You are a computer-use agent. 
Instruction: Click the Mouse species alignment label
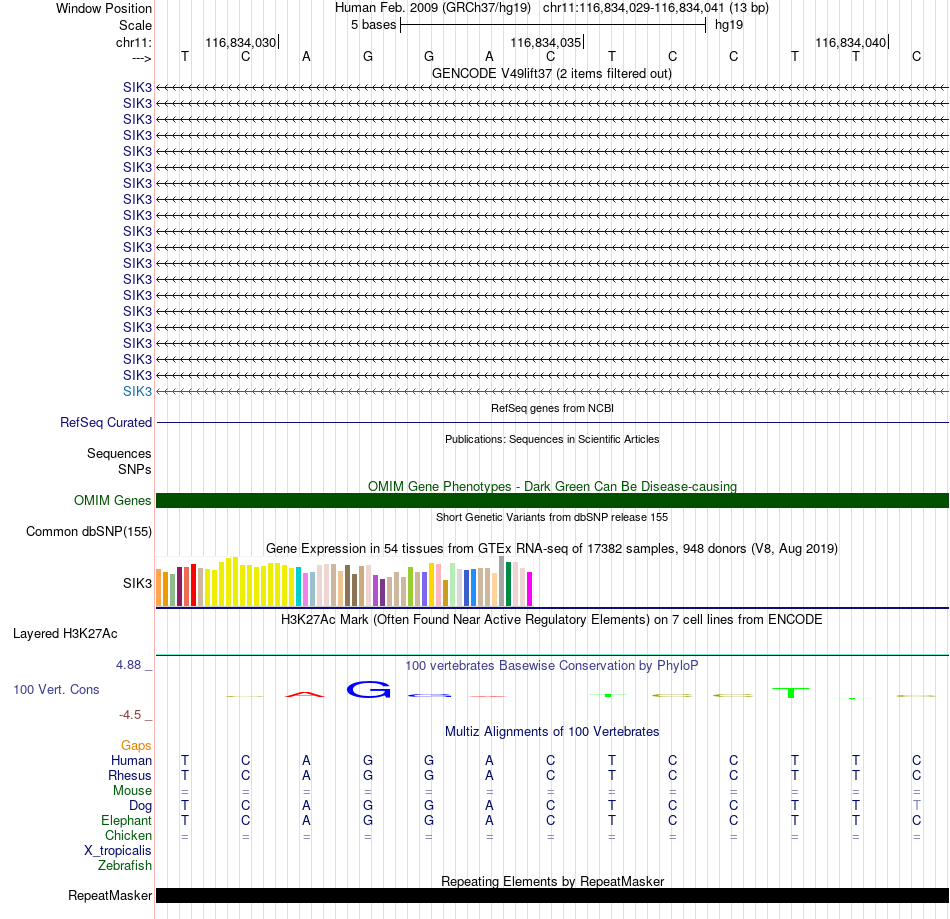click(x=132, y=791)
